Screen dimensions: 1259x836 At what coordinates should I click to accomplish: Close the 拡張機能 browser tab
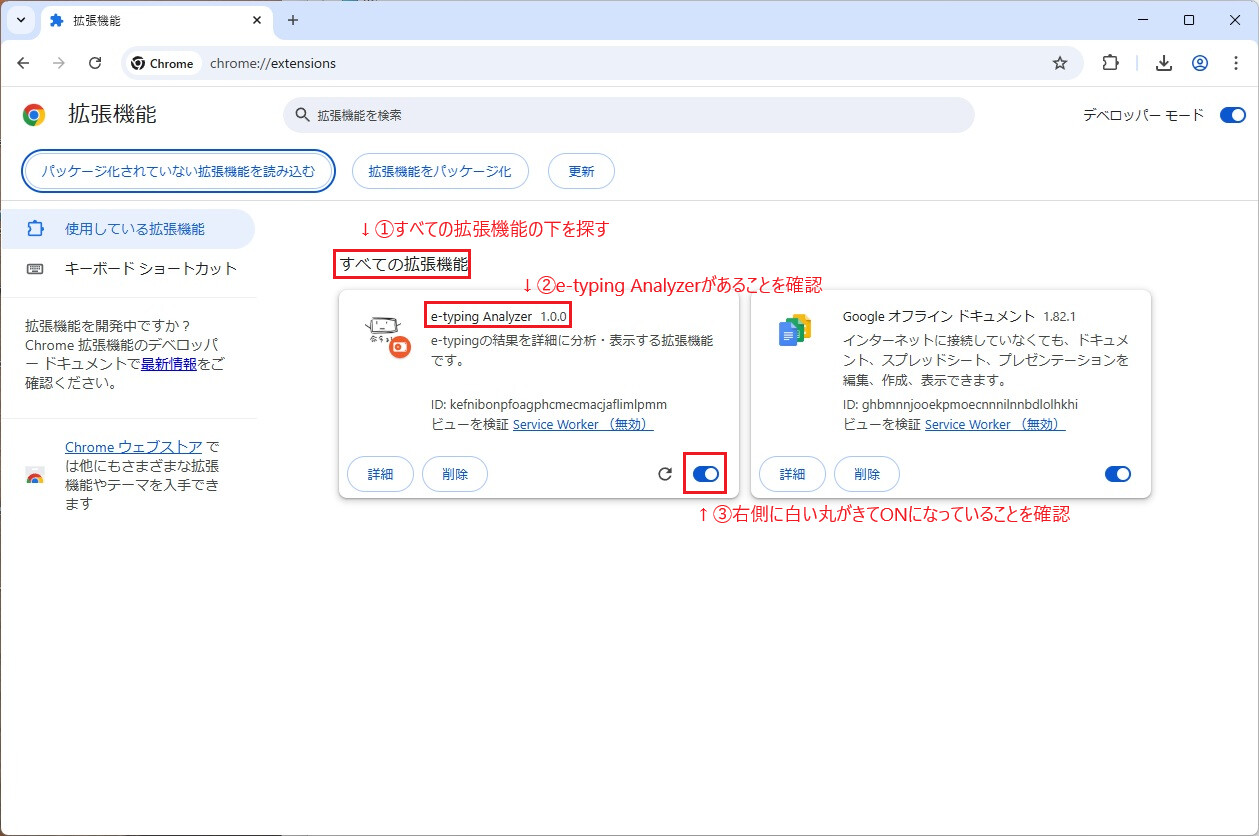coord(257,20)
